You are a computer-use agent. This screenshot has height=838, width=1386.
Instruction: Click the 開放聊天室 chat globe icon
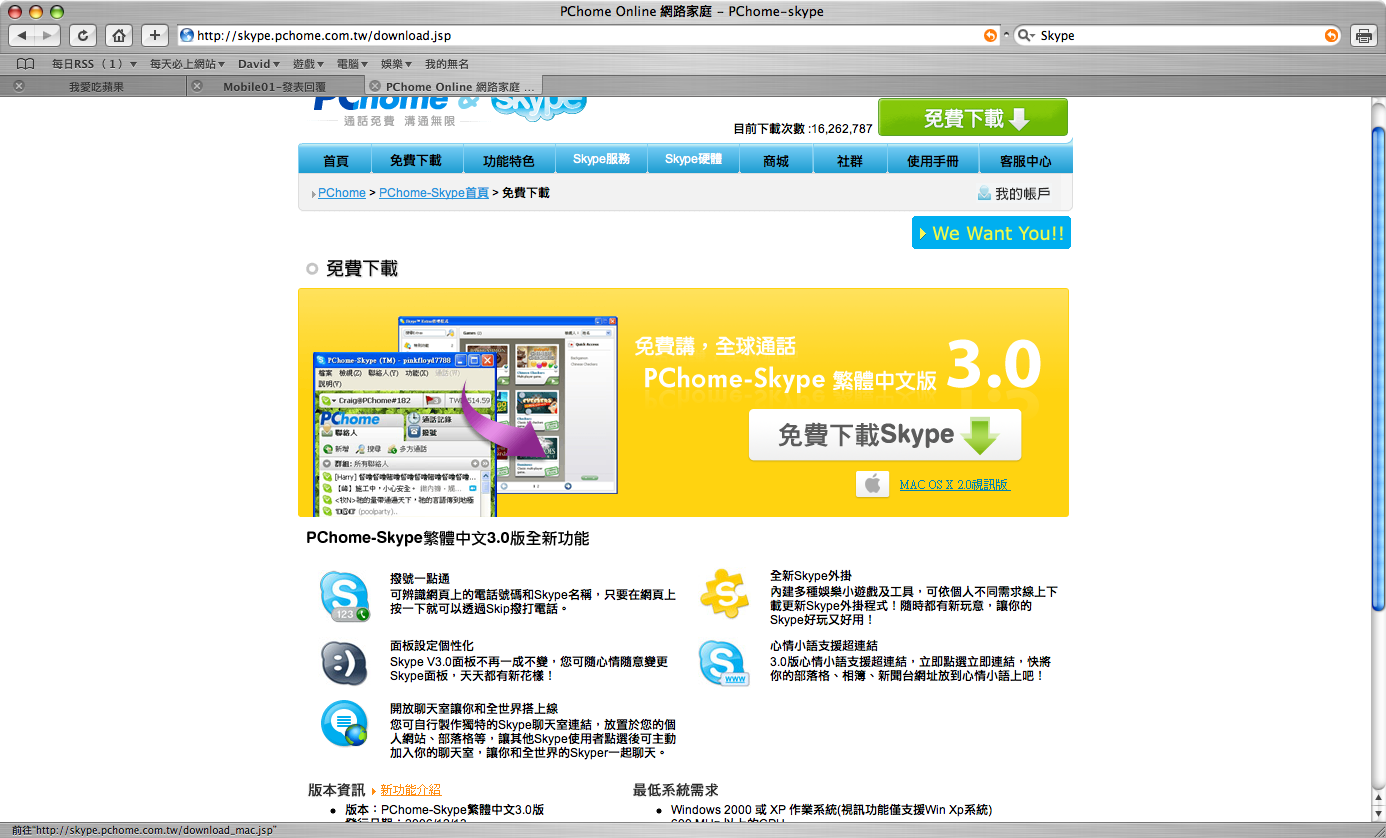344,723
